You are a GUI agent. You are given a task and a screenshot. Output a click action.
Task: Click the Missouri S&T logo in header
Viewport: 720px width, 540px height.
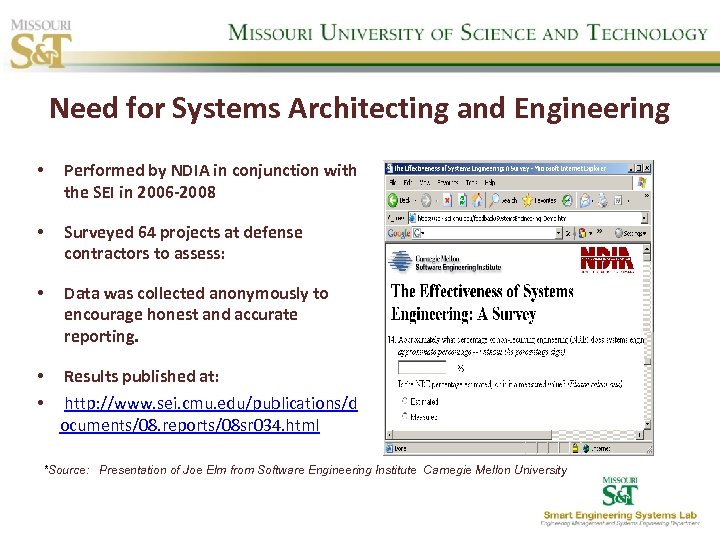tap(40, 44)
